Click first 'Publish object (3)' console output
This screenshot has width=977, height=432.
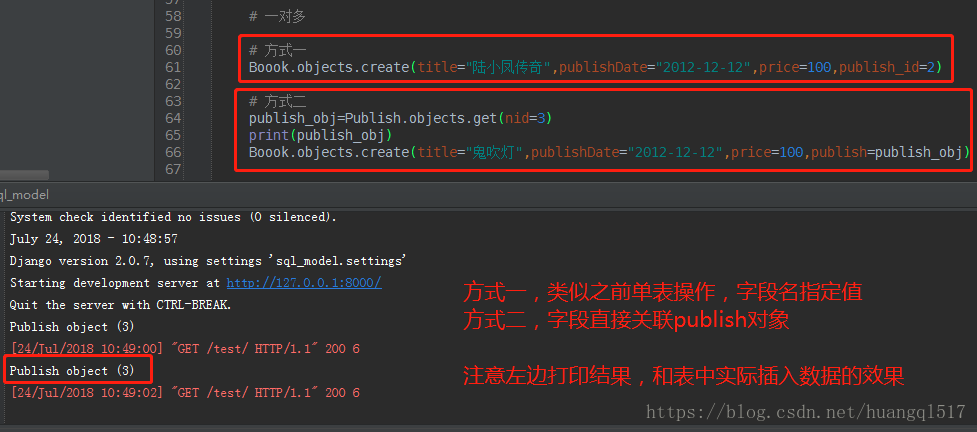(x=72, y=327)
